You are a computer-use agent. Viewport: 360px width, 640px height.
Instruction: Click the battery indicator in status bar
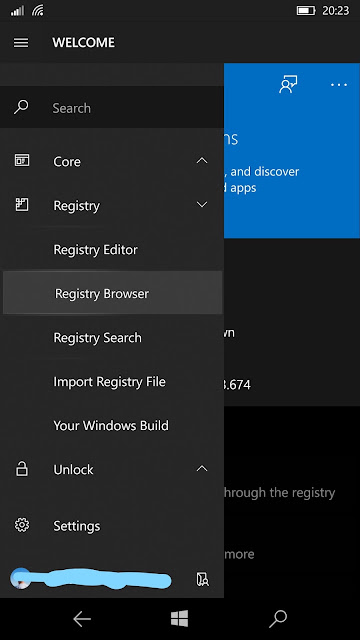point(306,11)
